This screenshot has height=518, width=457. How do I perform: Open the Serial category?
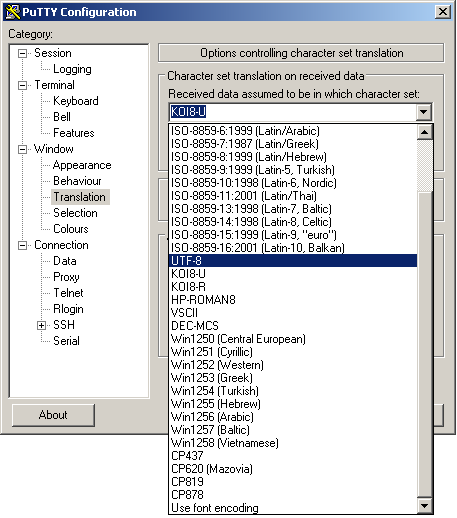pyautogui.click(x=66, y=341)
